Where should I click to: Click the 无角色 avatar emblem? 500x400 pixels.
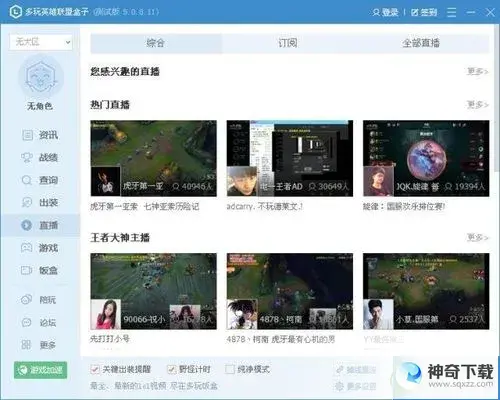tap(41, 77)
